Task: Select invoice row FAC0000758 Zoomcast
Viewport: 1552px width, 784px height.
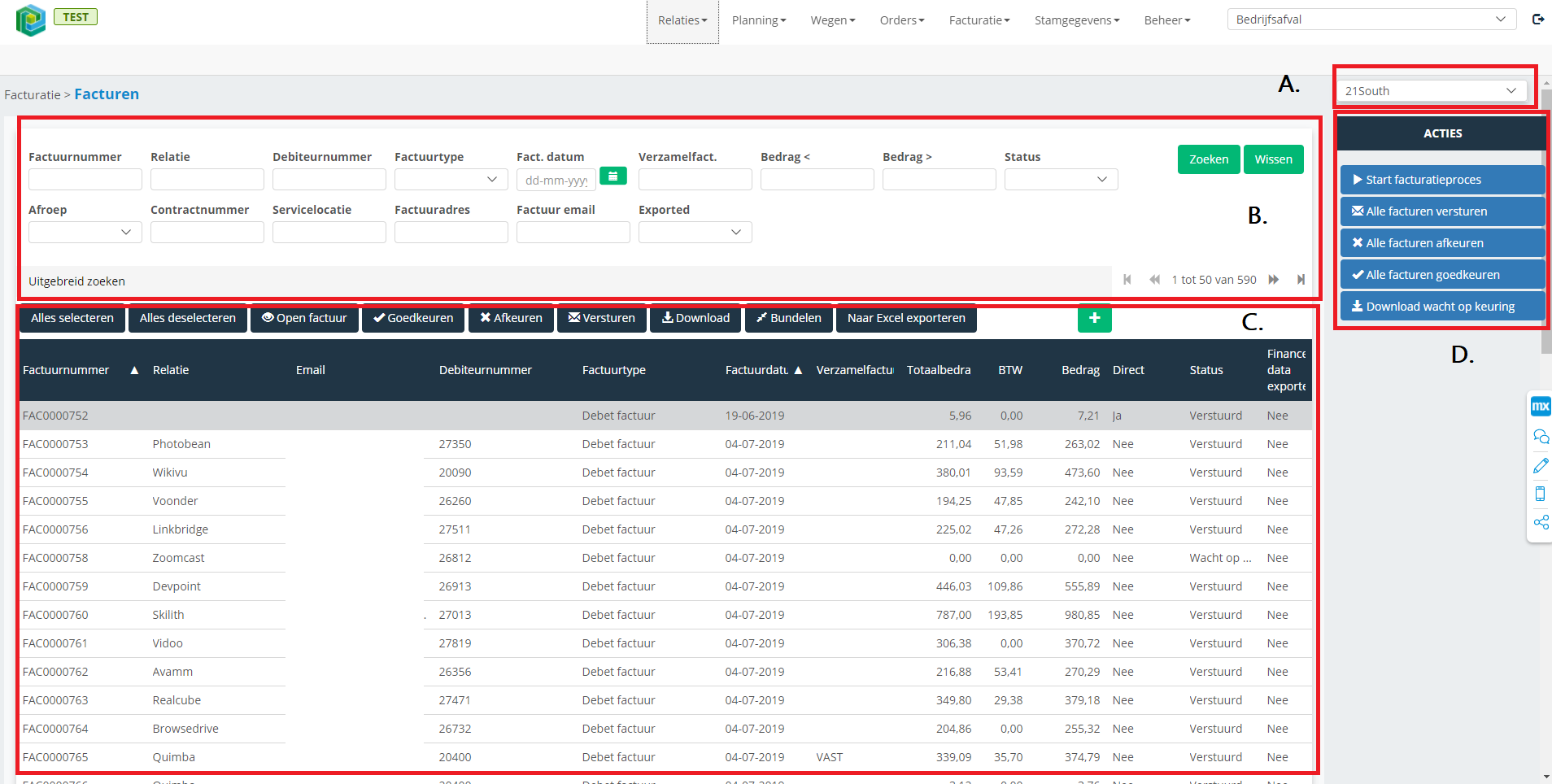Action: [x=665, y=558]
